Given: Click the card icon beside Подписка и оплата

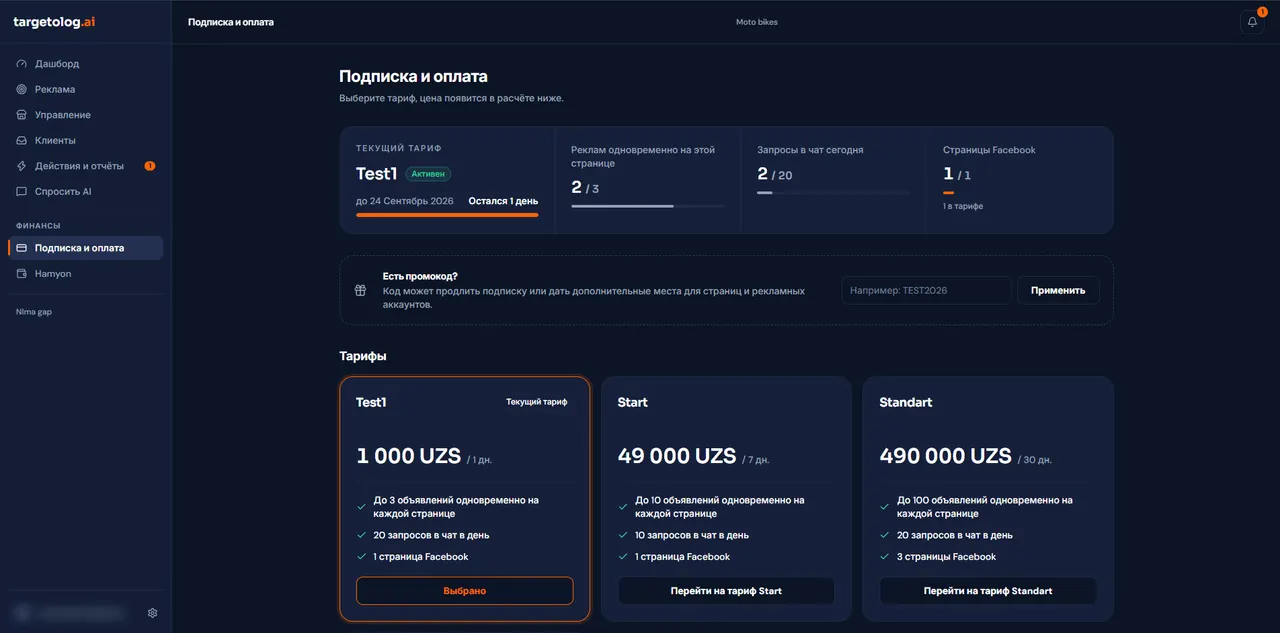Looking at the screenshot, I should coord(22,248).
